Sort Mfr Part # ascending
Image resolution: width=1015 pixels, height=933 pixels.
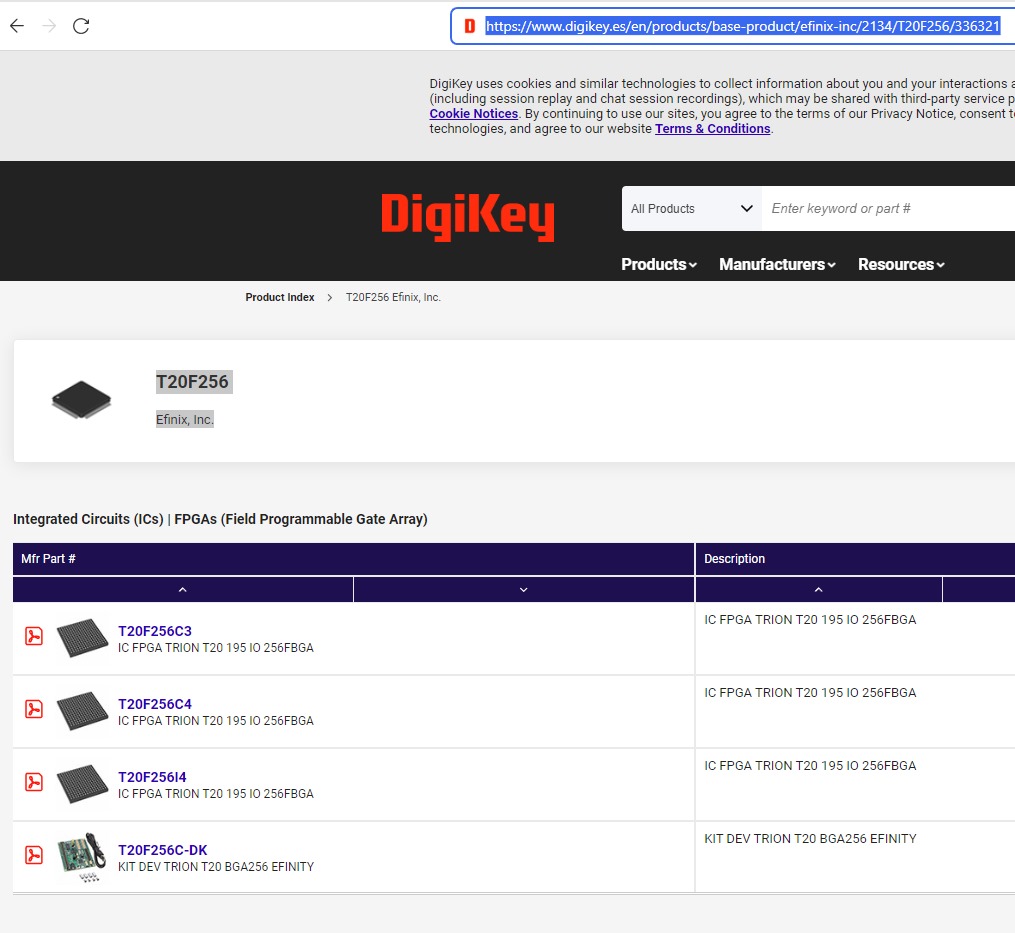pos(183,590)
